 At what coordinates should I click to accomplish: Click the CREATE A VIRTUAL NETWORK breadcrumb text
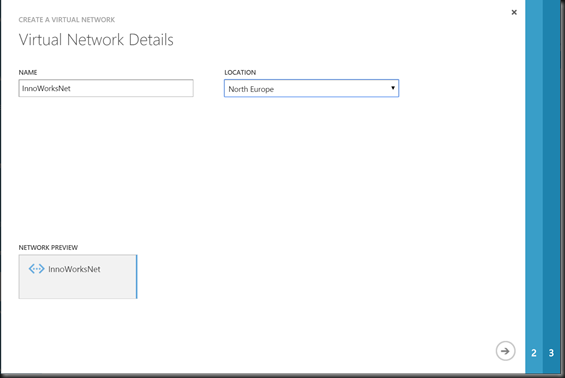tap(67, 20)
